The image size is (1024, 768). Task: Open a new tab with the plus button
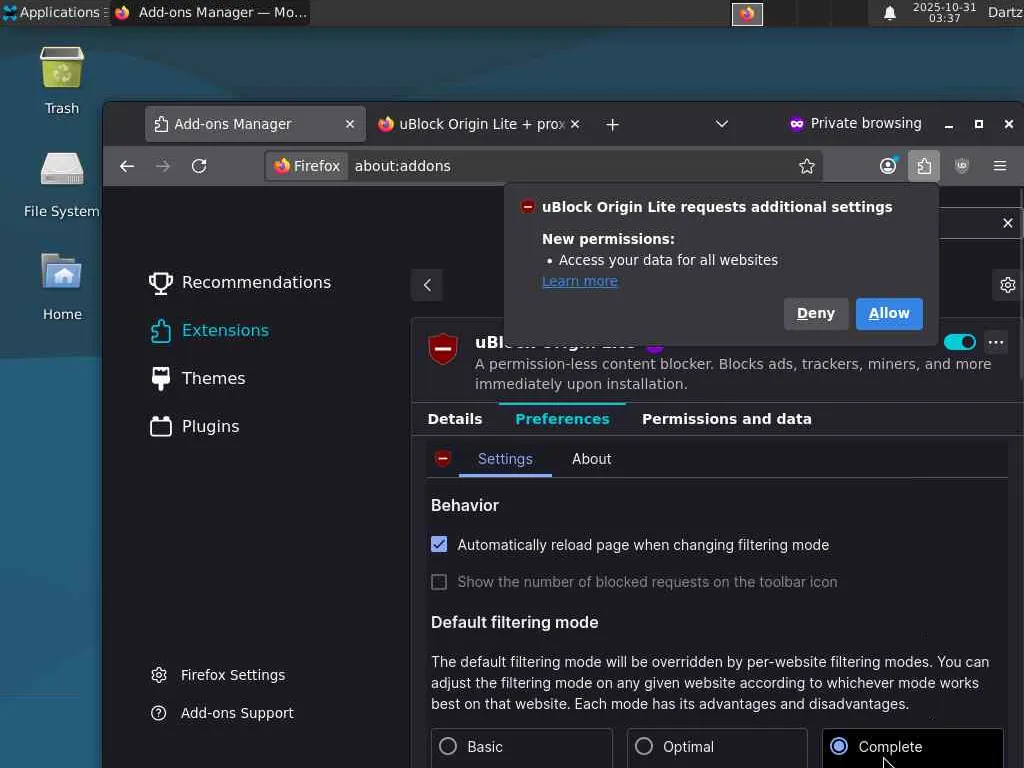point(612,124)
